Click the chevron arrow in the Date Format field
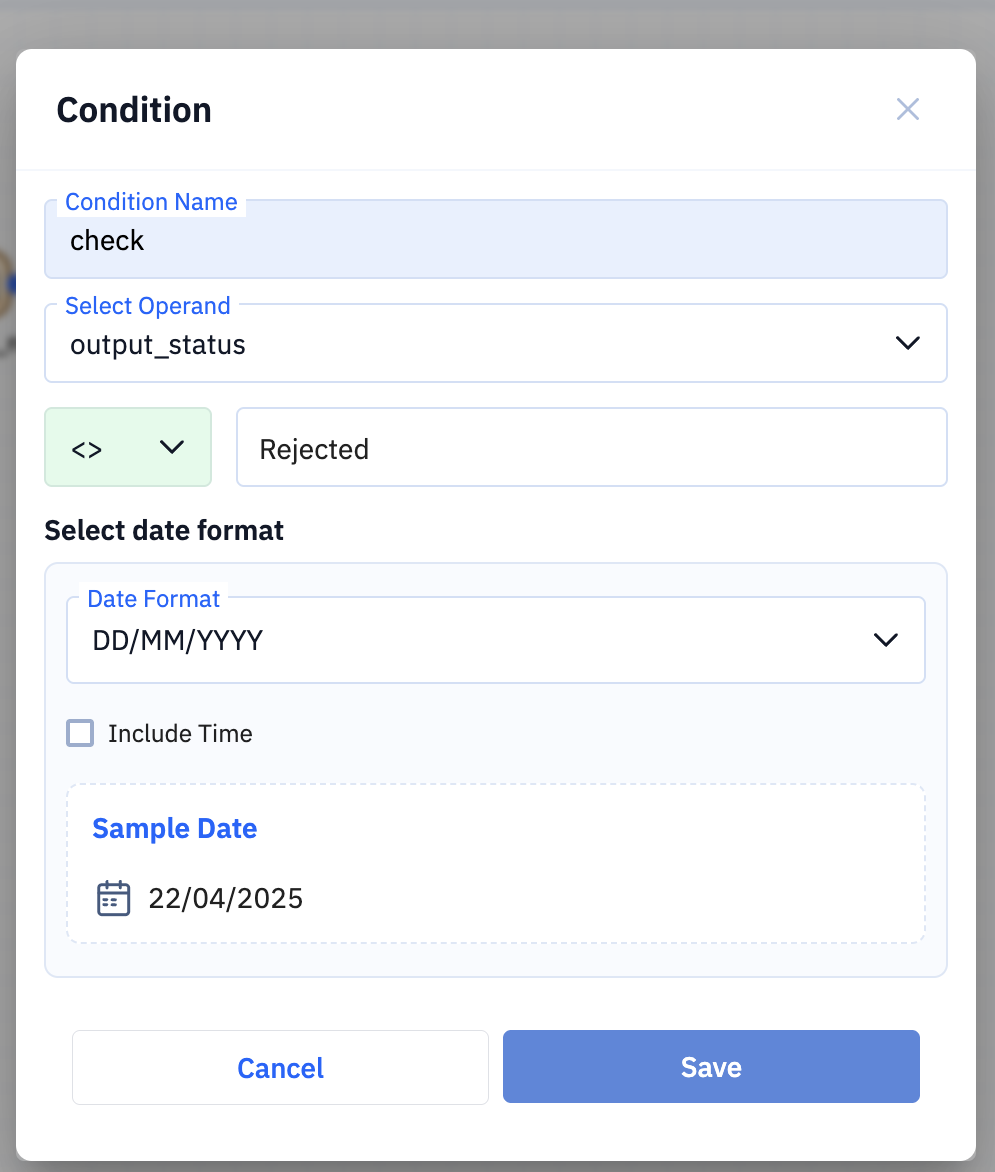 coord(886,640)
